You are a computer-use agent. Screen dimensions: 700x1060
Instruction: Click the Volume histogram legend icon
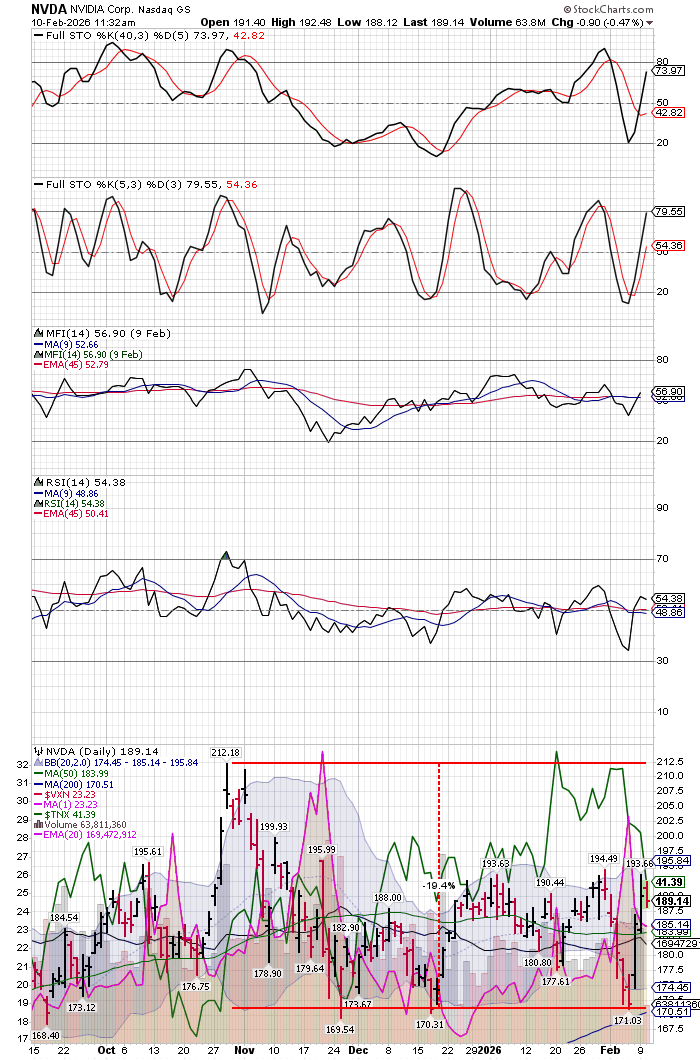click(x=37, y=825)
